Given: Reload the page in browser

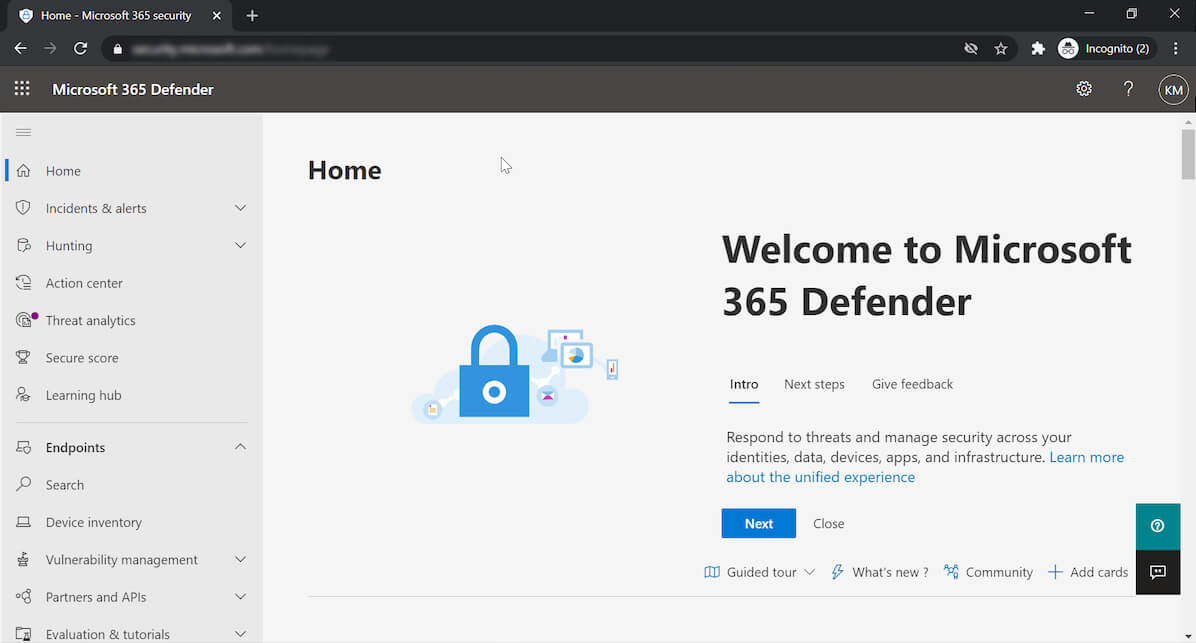Looking at the screenshot, I should click(80, 48).
